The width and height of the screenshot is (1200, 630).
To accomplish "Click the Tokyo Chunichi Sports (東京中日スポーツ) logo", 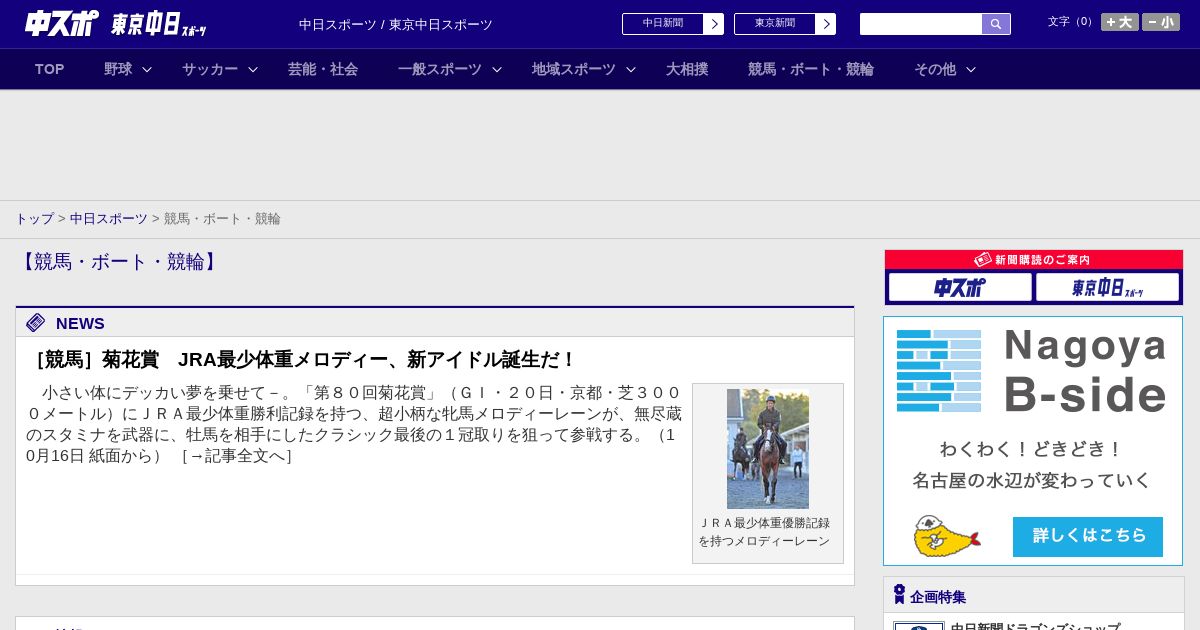I will click(159, 24).
